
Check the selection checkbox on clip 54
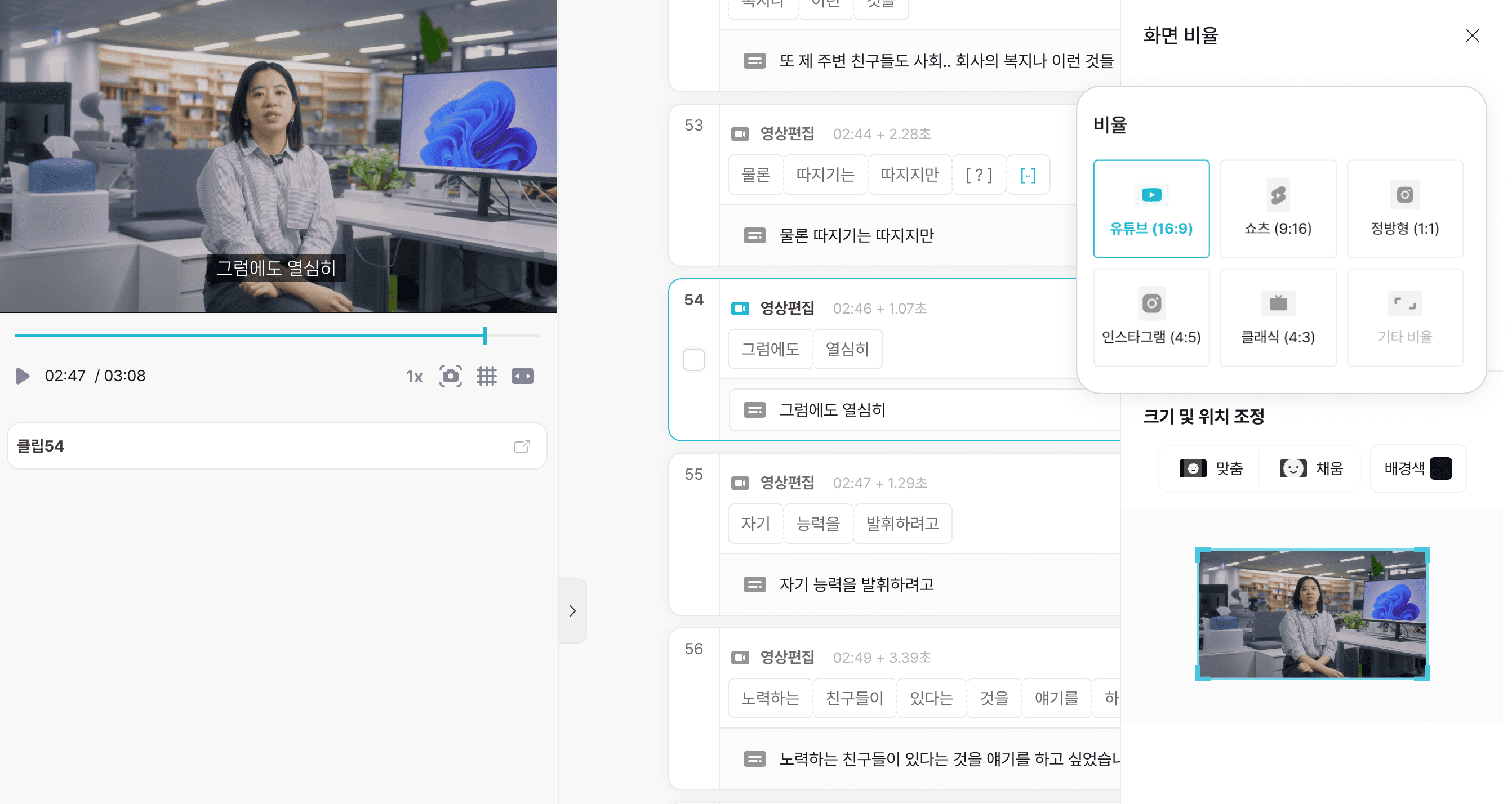click(694, 360)
